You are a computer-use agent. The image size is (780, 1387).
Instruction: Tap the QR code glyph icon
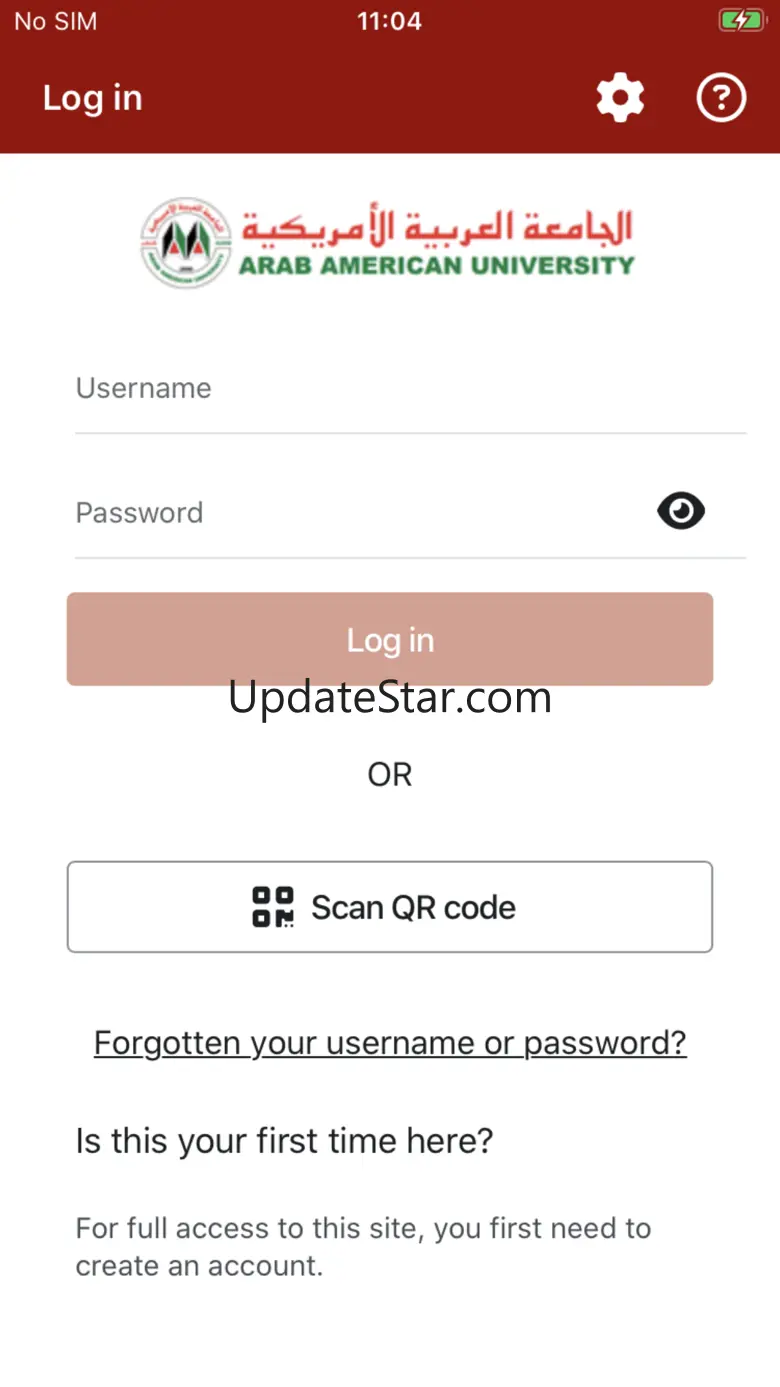[273, 907]
